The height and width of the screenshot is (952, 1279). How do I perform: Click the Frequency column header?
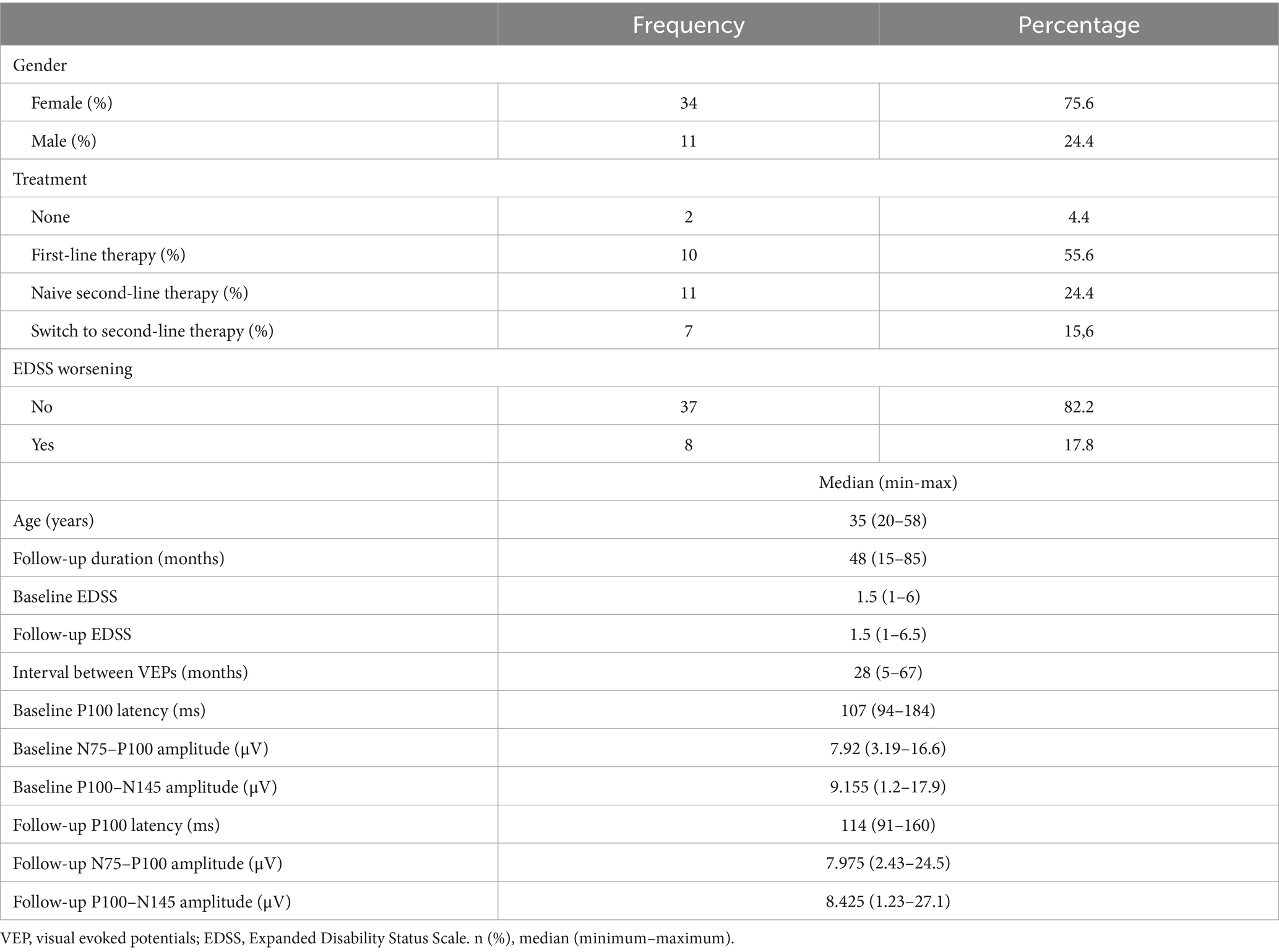point(688,25)
